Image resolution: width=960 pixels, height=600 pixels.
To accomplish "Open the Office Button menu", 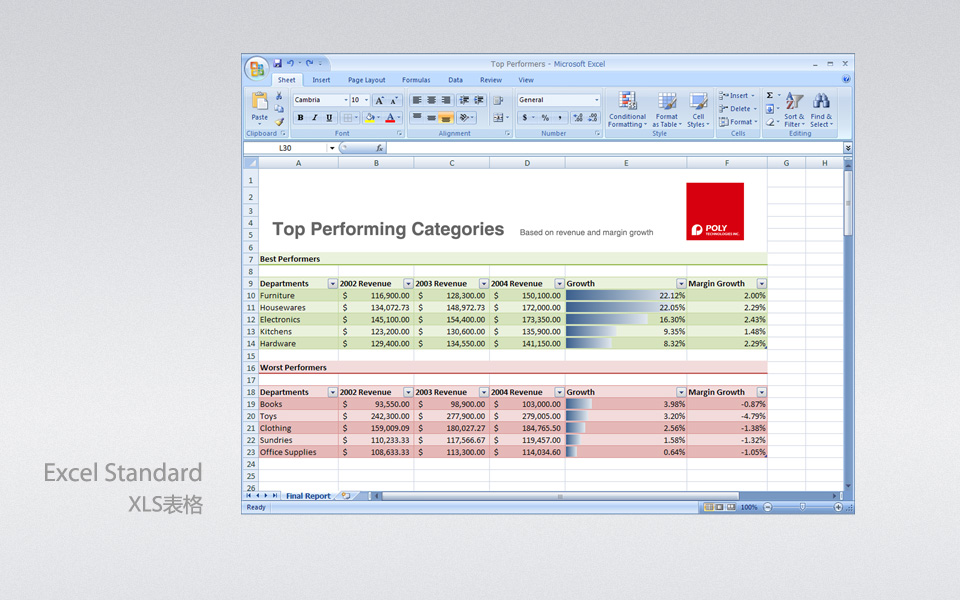I will coord(257,68).
